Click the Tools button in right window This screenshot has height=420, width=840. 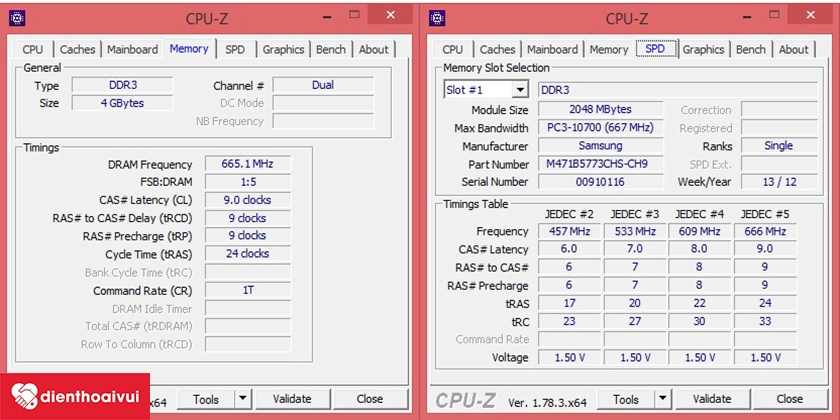pos(626,399)
